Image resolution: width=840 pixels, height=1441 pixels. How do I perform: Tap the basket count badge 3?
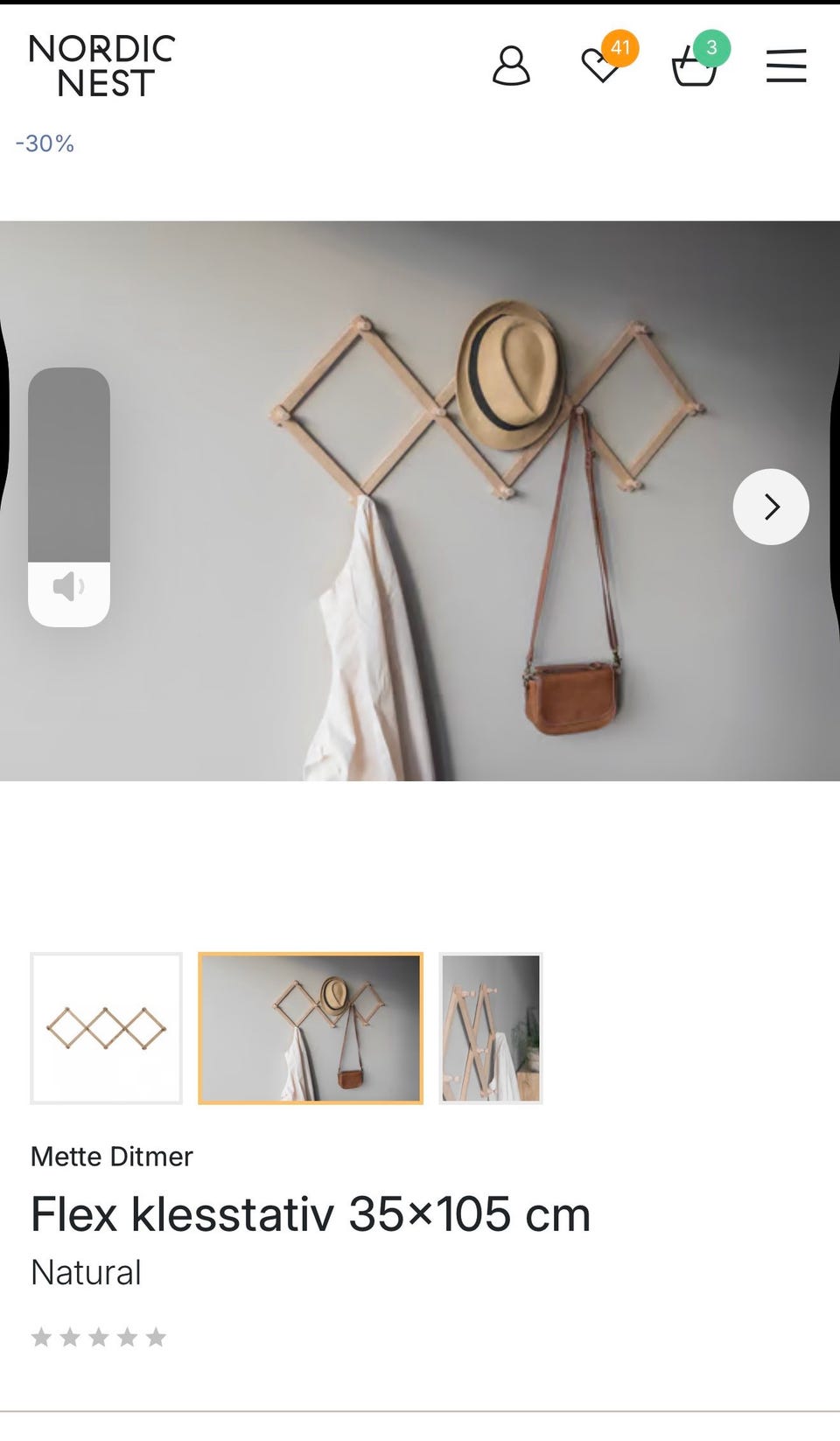[711, 47]
